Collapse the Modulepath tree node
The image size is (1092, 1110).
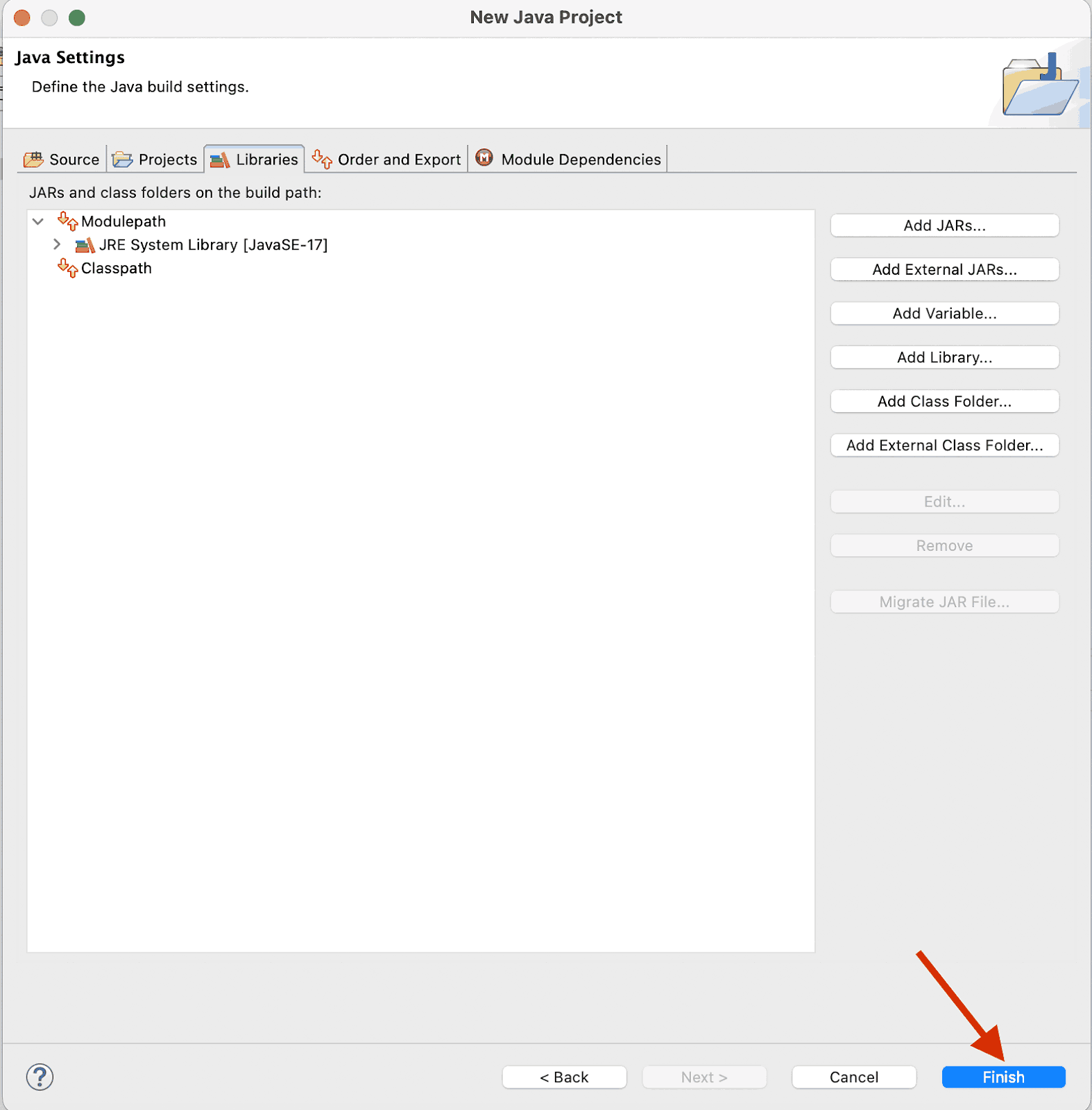(x=38, y=221)
